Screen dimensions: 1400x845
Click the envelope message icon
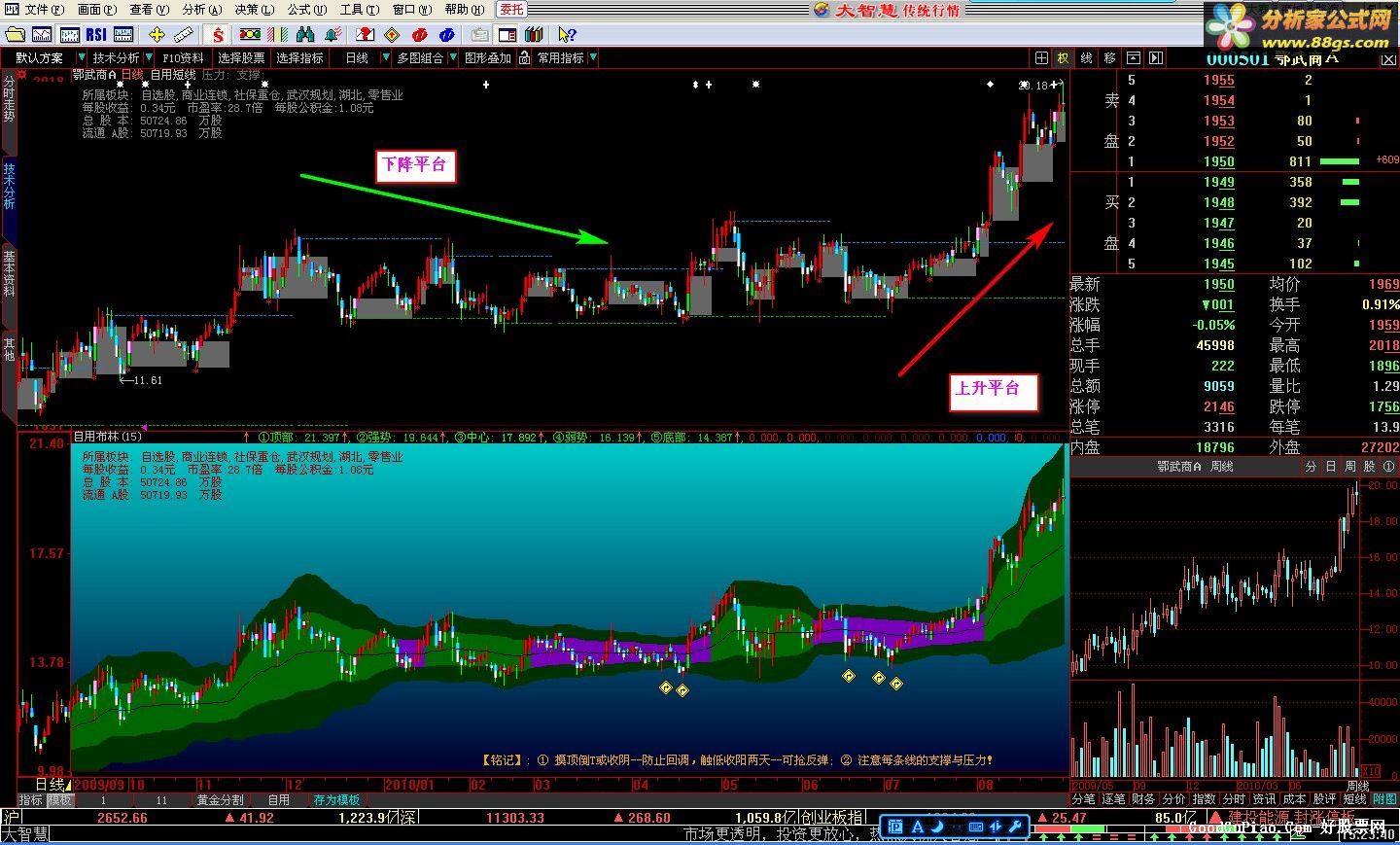point(365,35)
